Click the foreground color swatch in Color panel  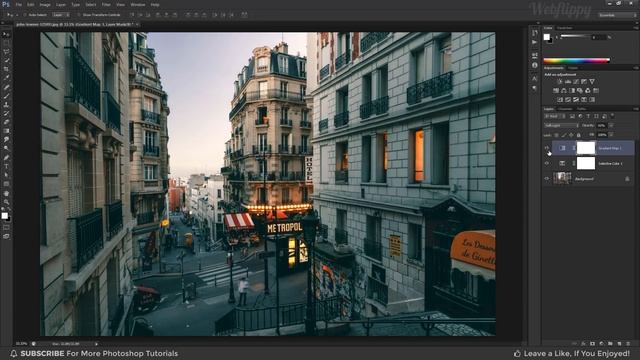(x=547, y=37)
